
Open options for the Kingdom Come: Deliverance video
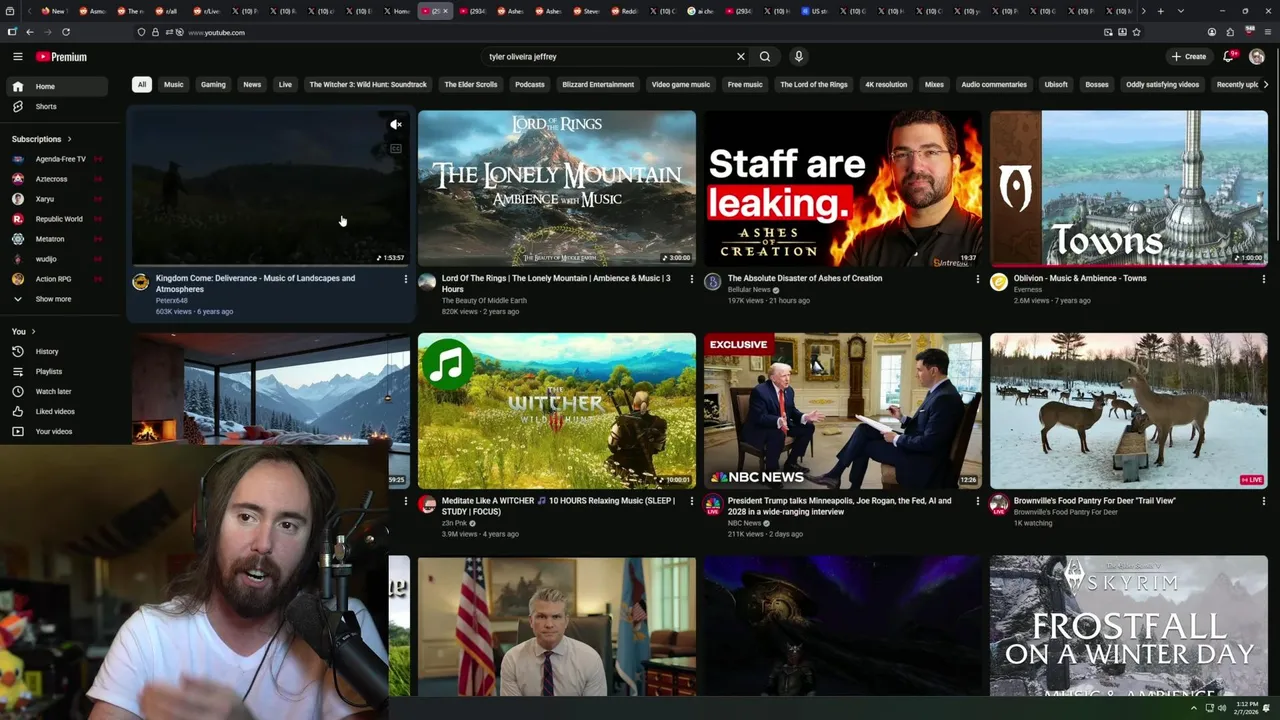point(405,279)
